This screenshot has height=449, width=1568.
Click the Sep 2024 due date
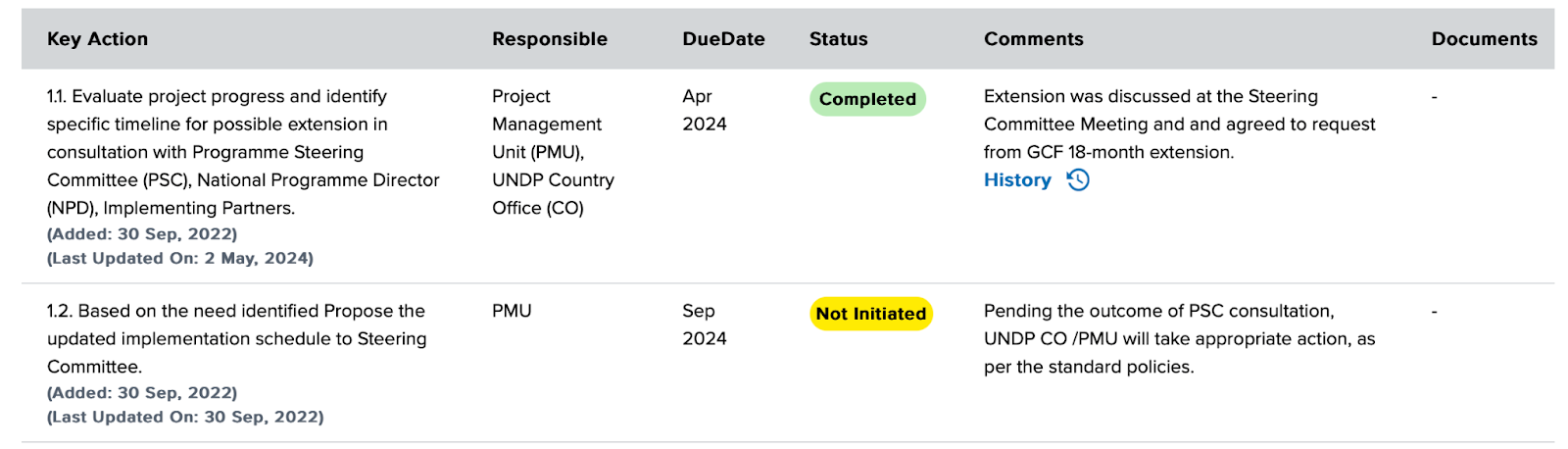pos(705,324)
